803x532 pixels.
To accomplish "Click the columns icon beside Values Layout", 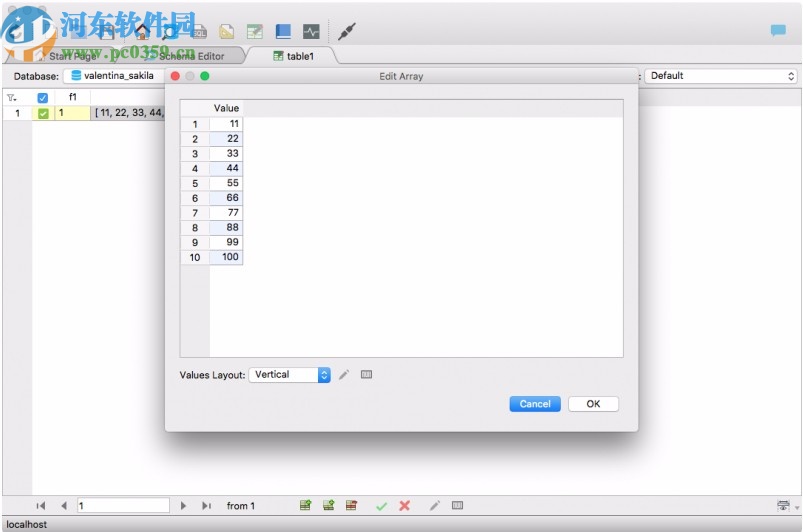I will 366,375.
